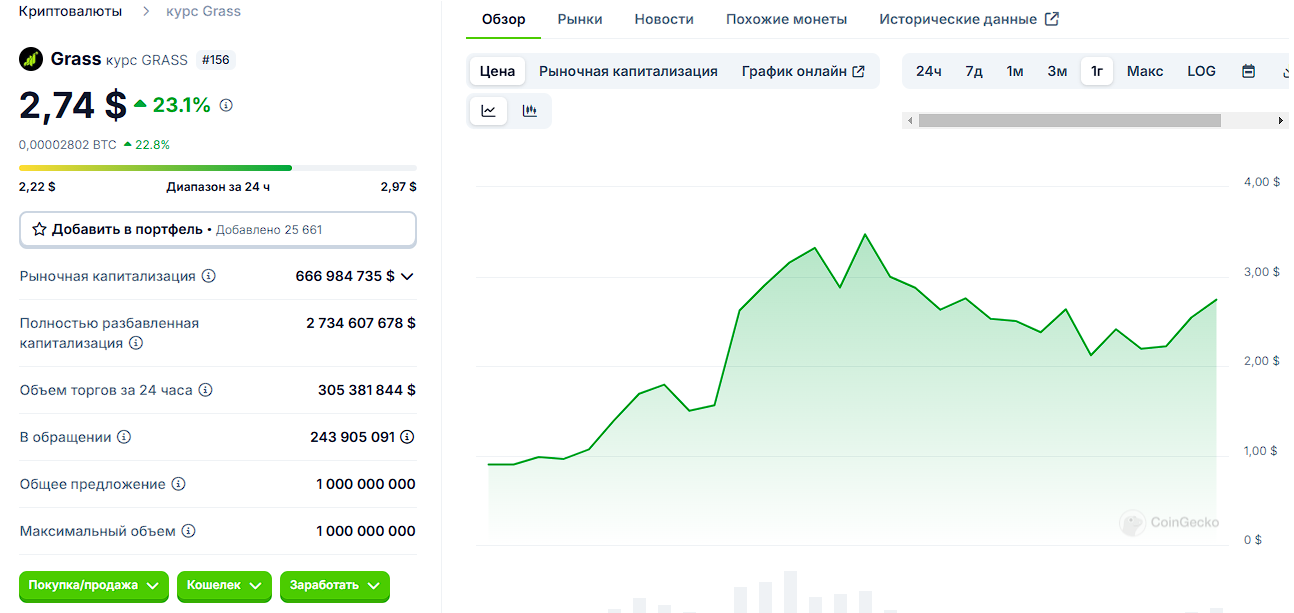This screenshot has height=613, width=1294.
Task: Select the 1г time range
Action: tap(1097, 71)
